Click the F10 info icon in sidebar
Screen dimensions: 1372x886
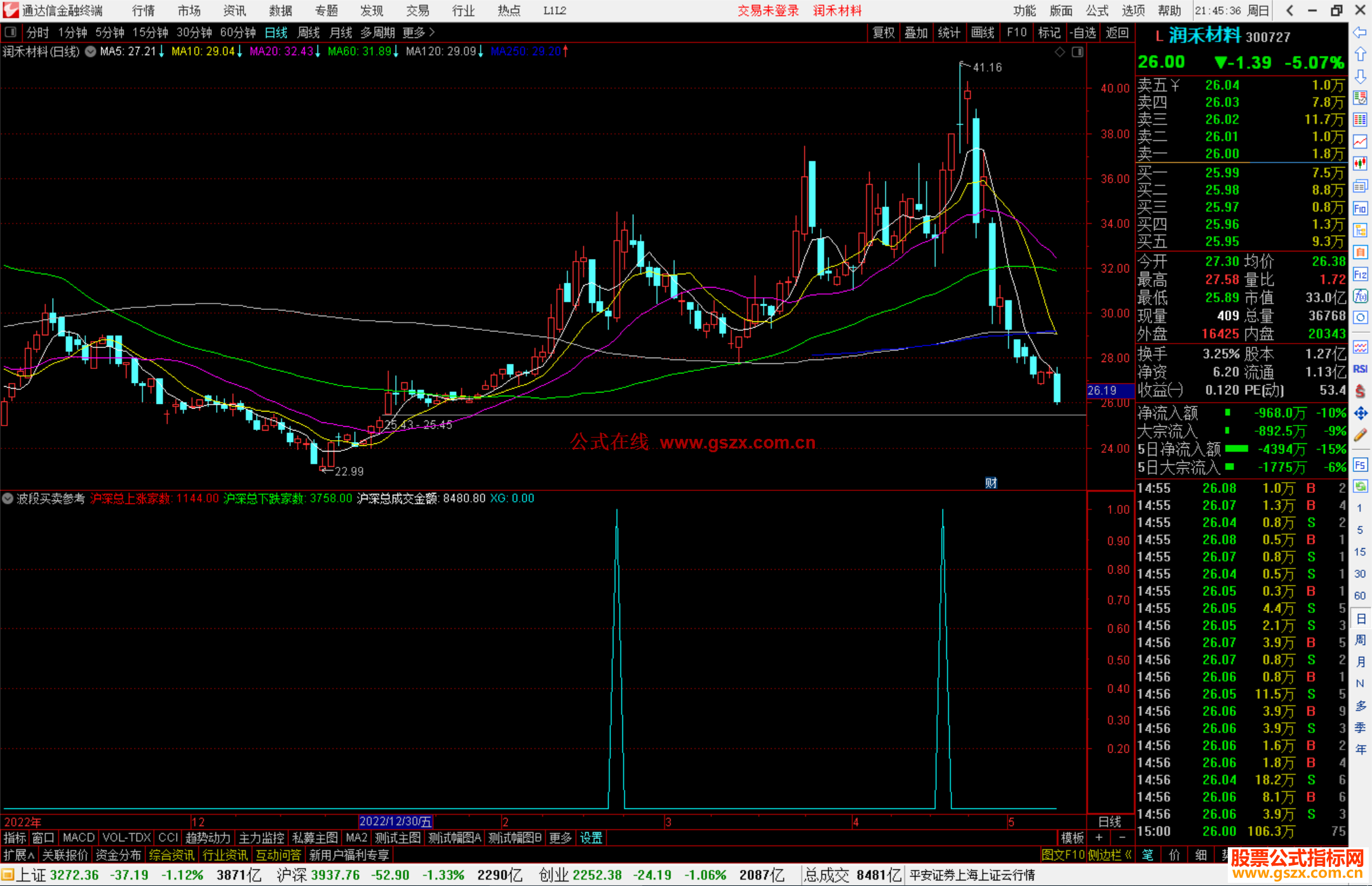[1360, 208]
